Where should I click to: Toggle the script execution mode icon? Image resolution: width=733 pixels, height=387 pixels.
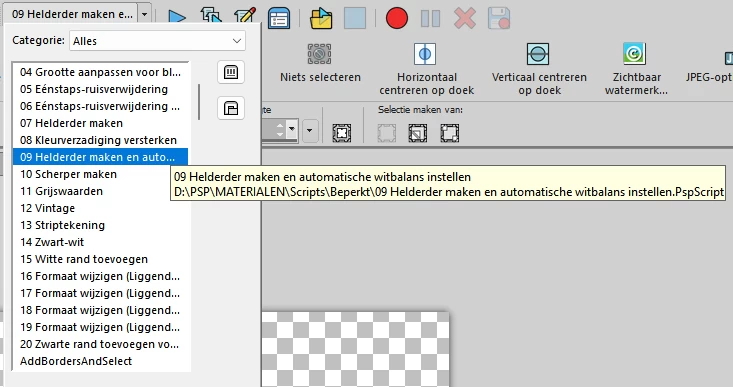click(279, 18)
